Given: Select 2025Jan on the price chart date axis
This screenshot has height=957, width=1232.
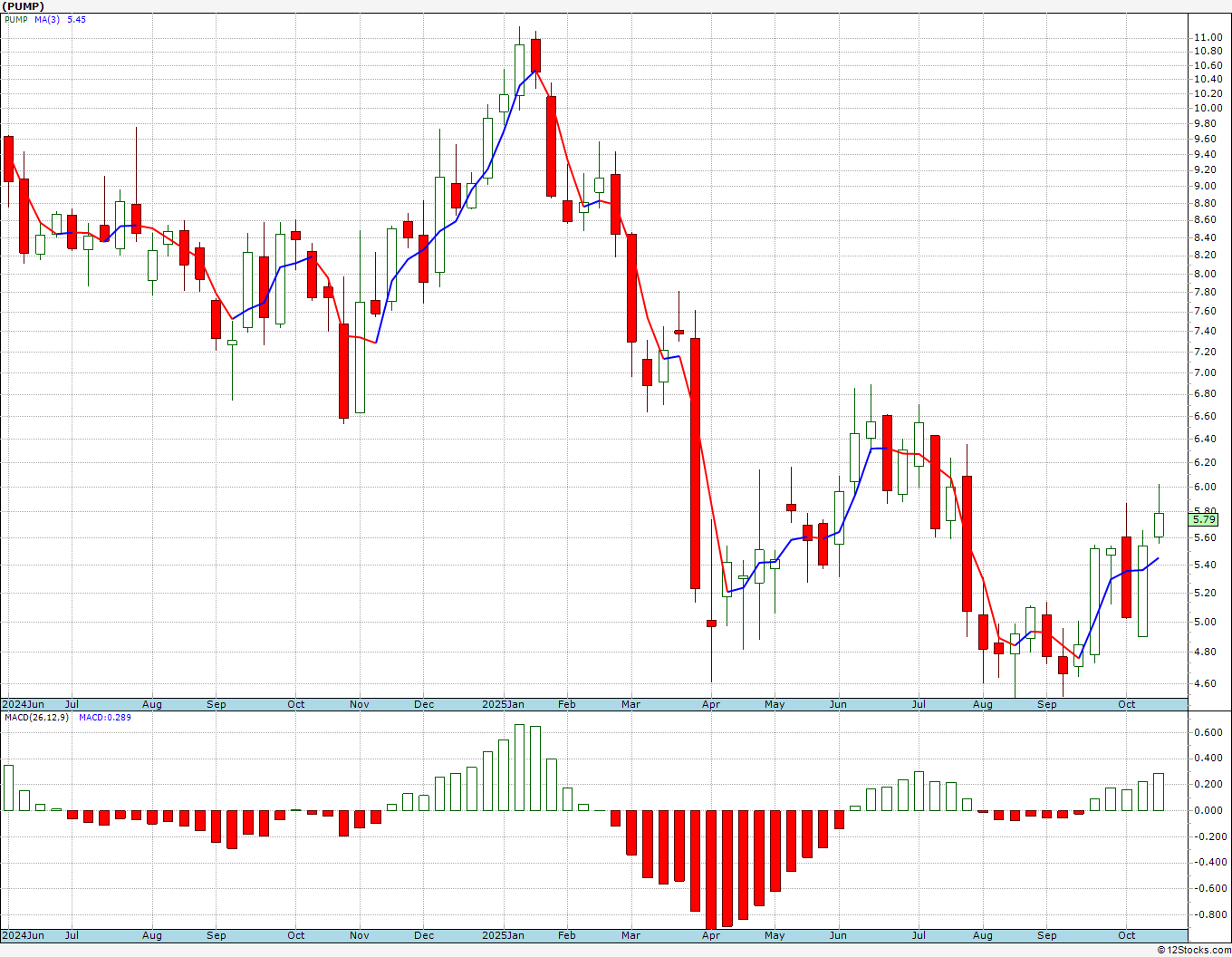Looking at the screenshot, I should pyautogui.click(x=503, y=704).
